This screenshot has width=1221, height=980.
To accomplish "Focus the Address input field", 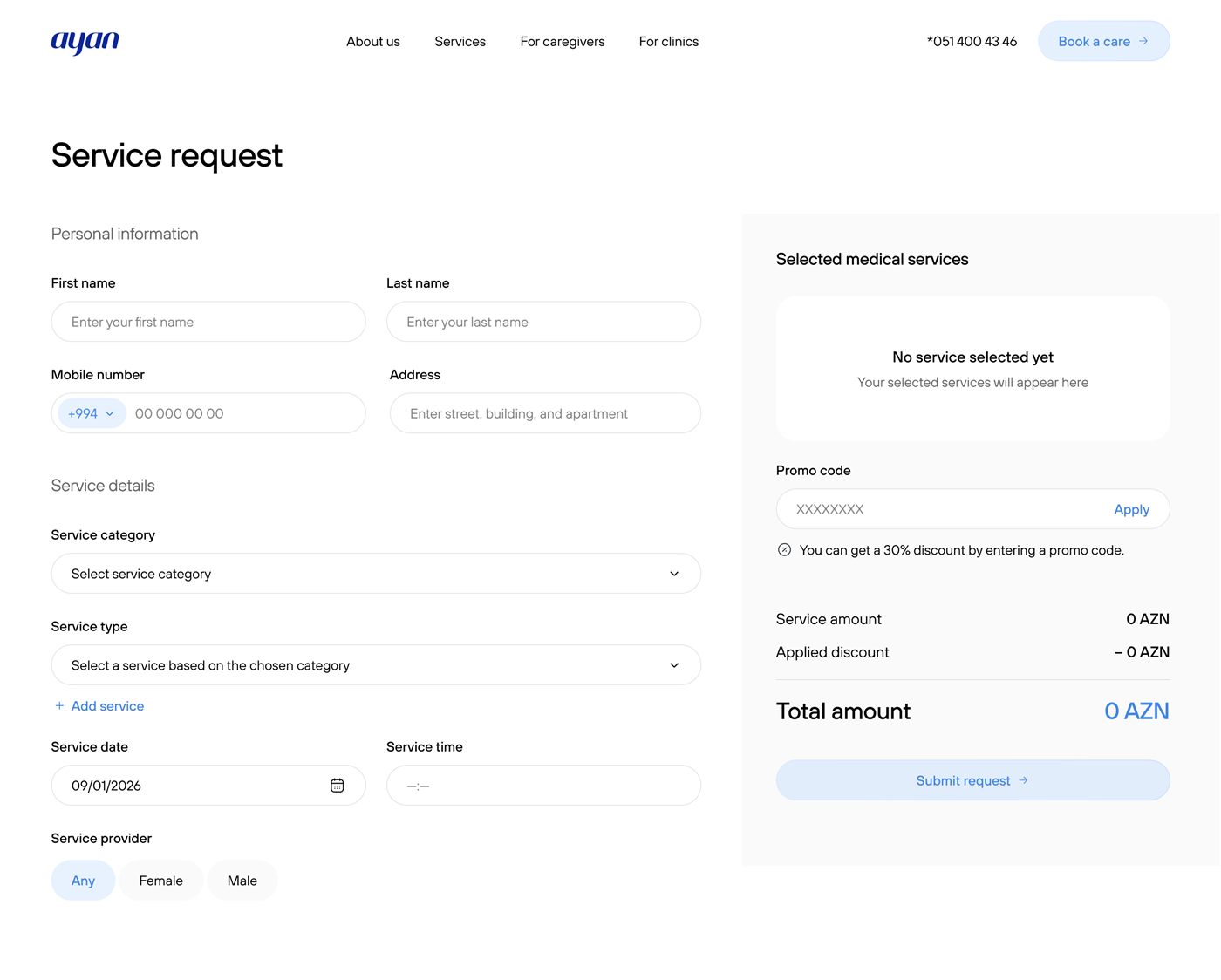I will coord(545,413).
